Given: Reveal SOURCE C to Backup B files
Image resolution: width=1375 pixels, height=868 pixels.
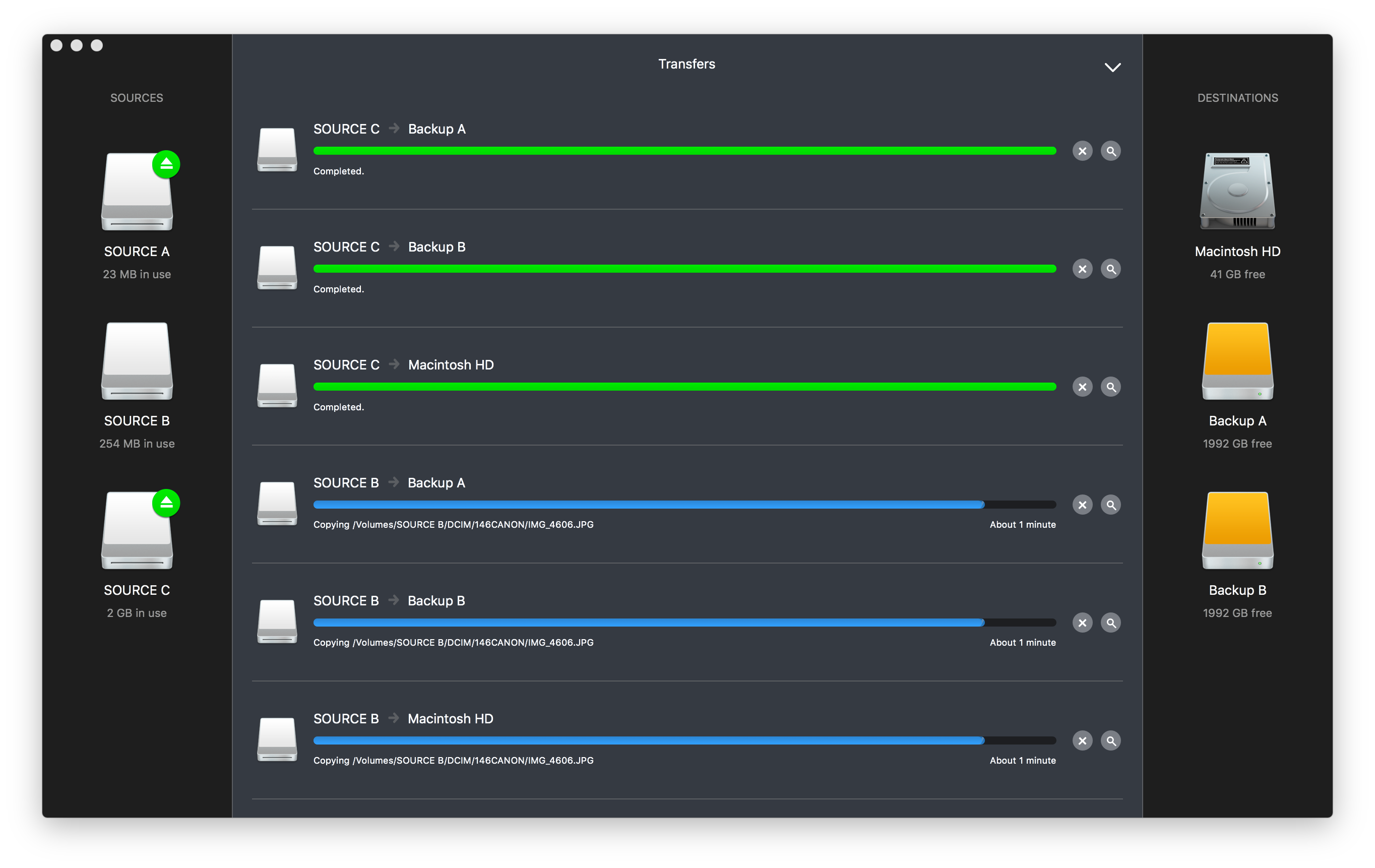Looking at the screenshot, I should 1110,269.
